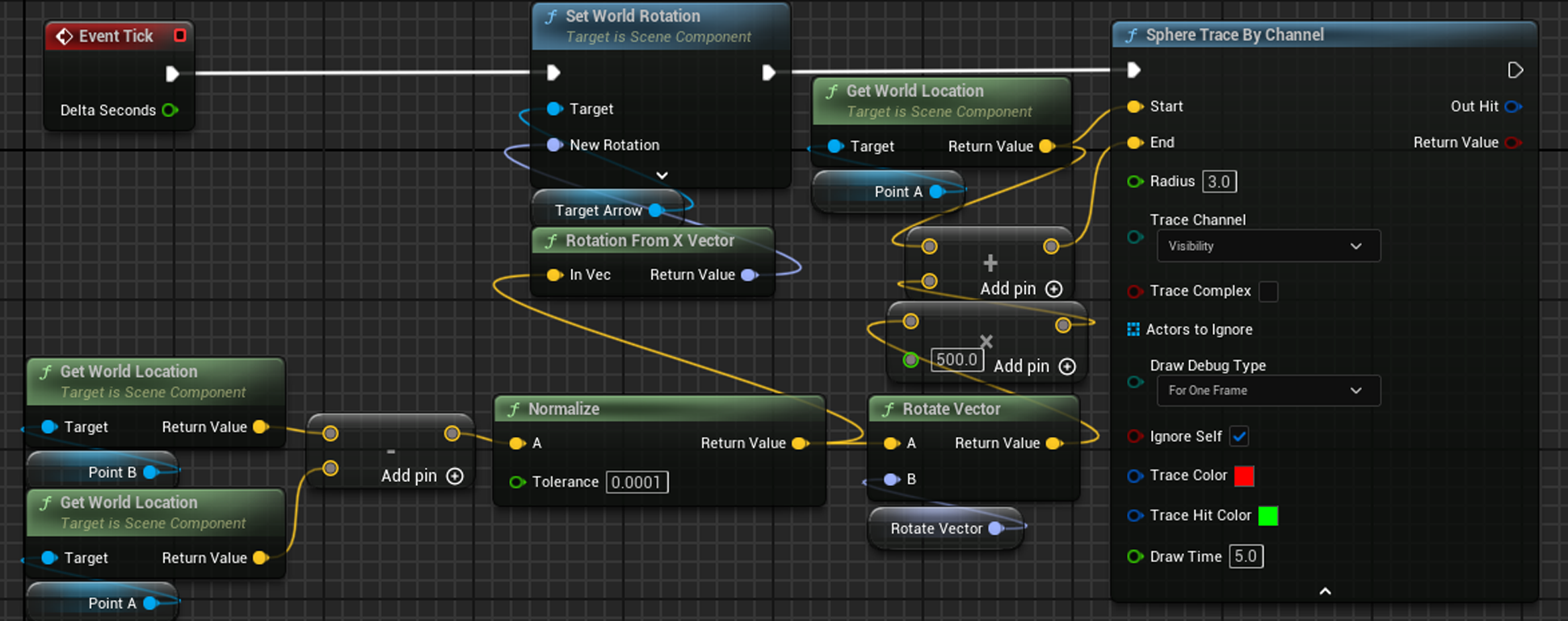
Task: Click Set World Rotation exec output pin
Action: (x=768, y=73)
